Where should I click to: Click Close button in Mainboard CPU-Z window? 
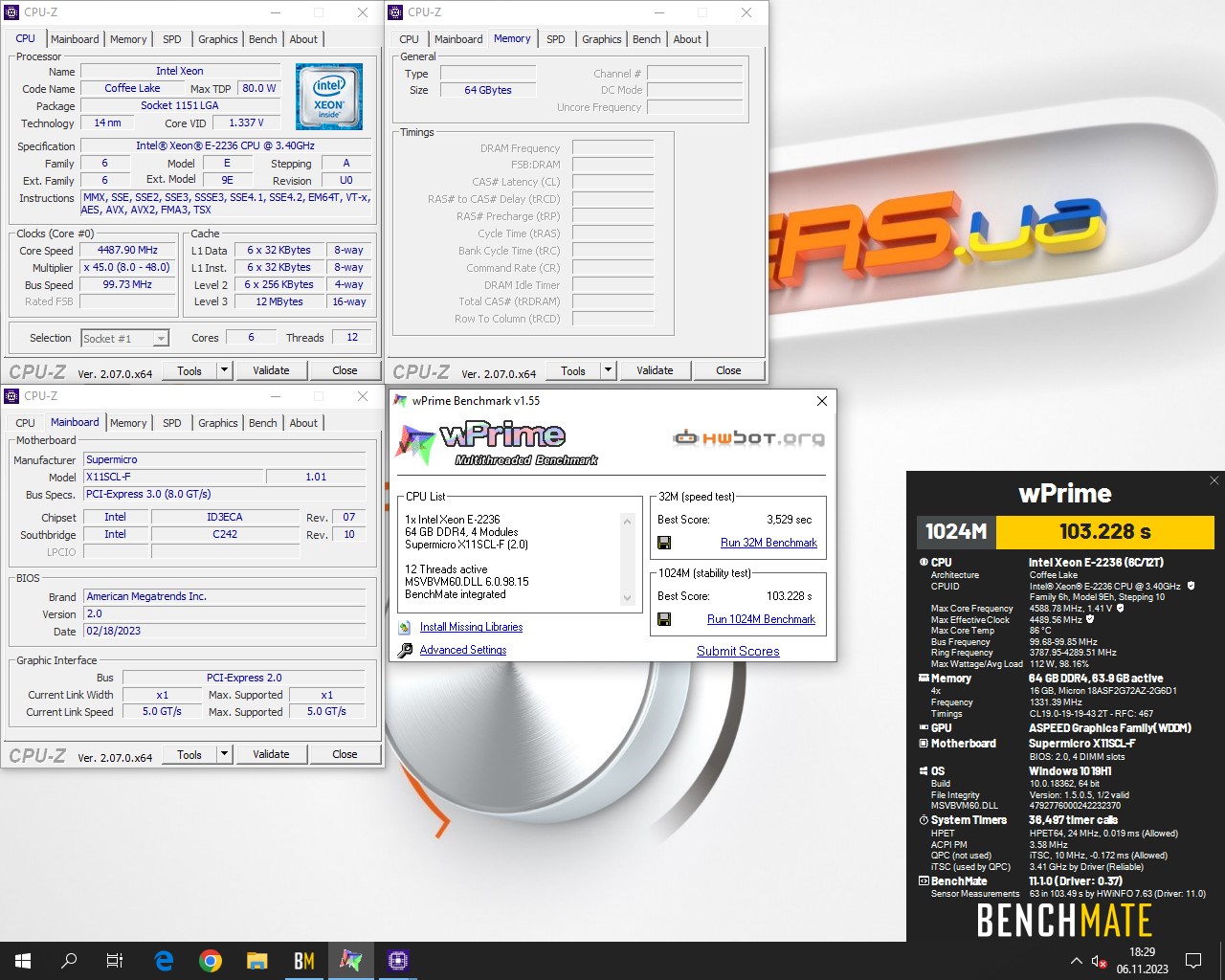tap(345, 754)
